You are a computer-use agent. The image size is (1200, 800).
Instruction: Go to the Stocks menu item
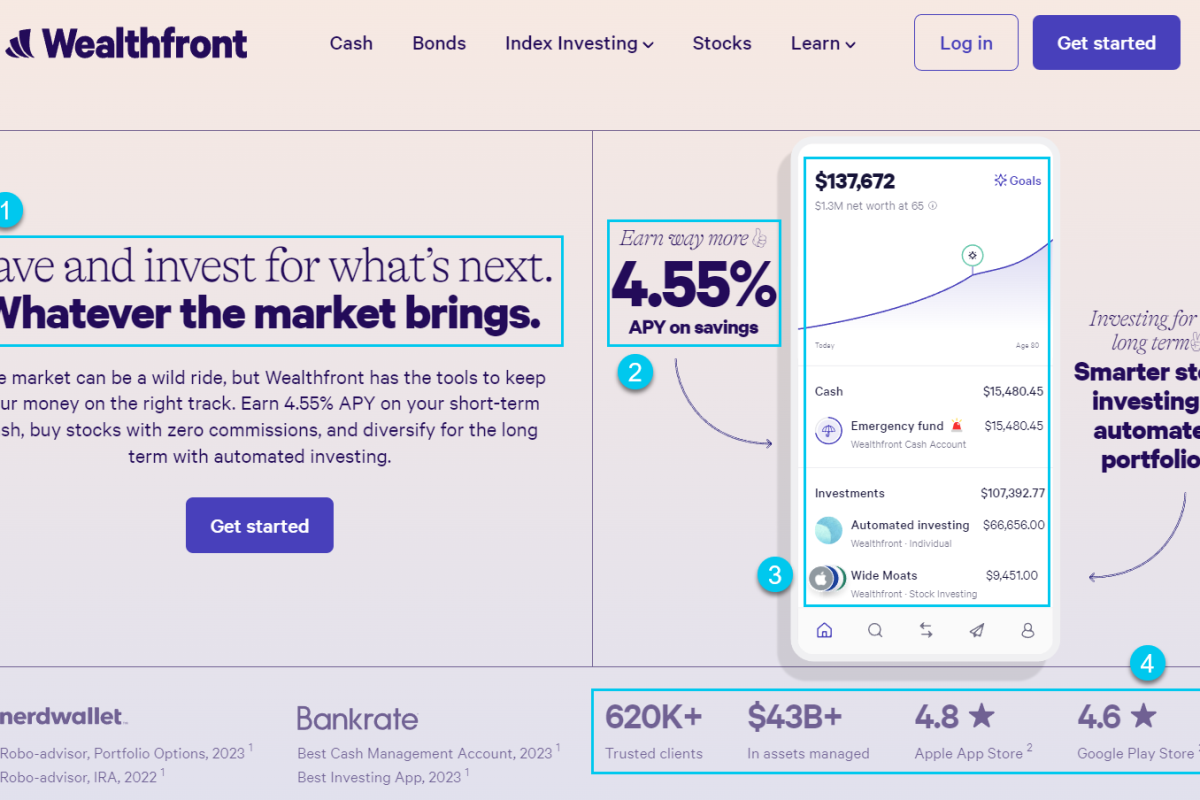pos(722,43)
